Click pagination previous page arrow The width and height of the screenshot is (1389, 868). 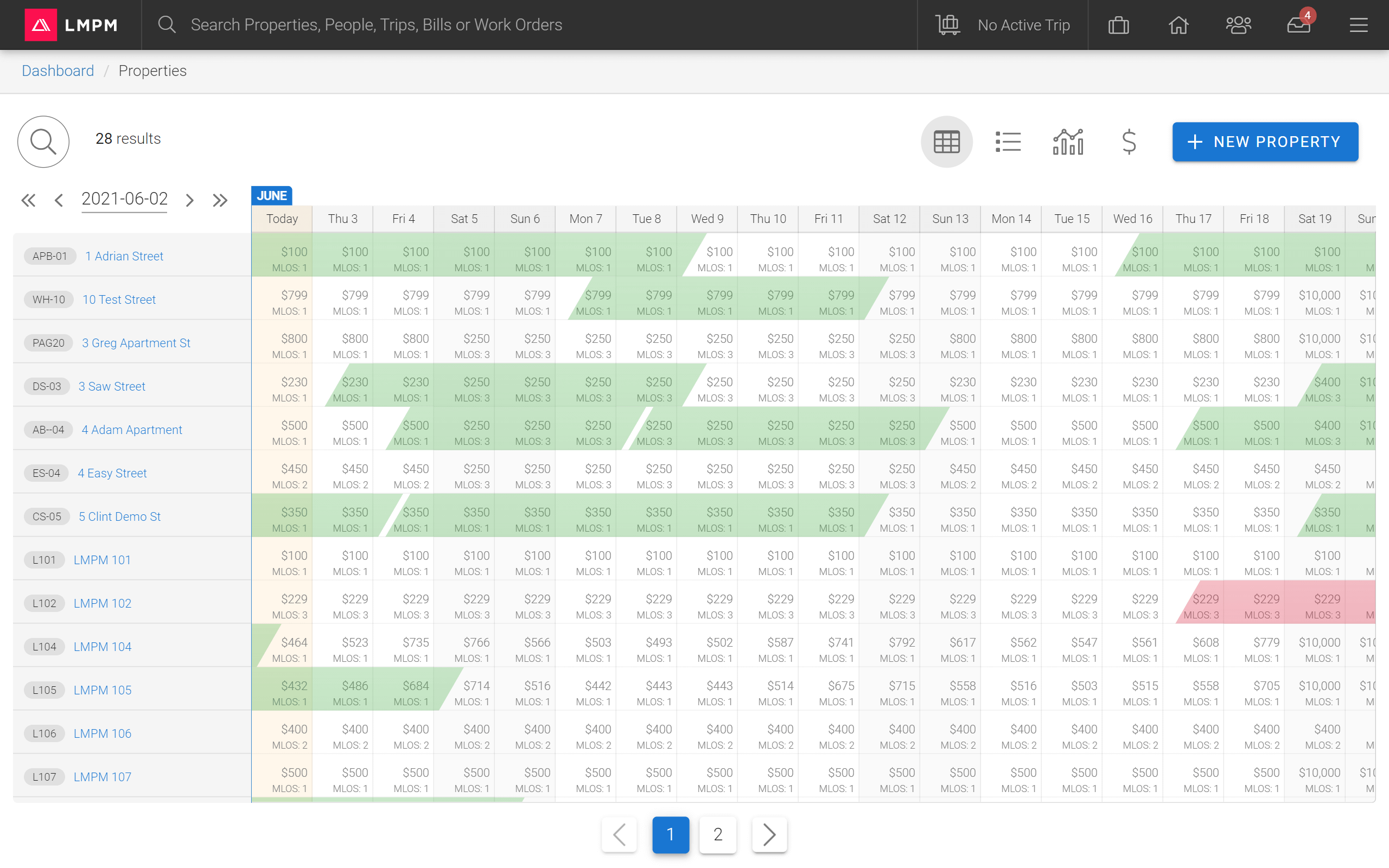click(x=619, y=834)
